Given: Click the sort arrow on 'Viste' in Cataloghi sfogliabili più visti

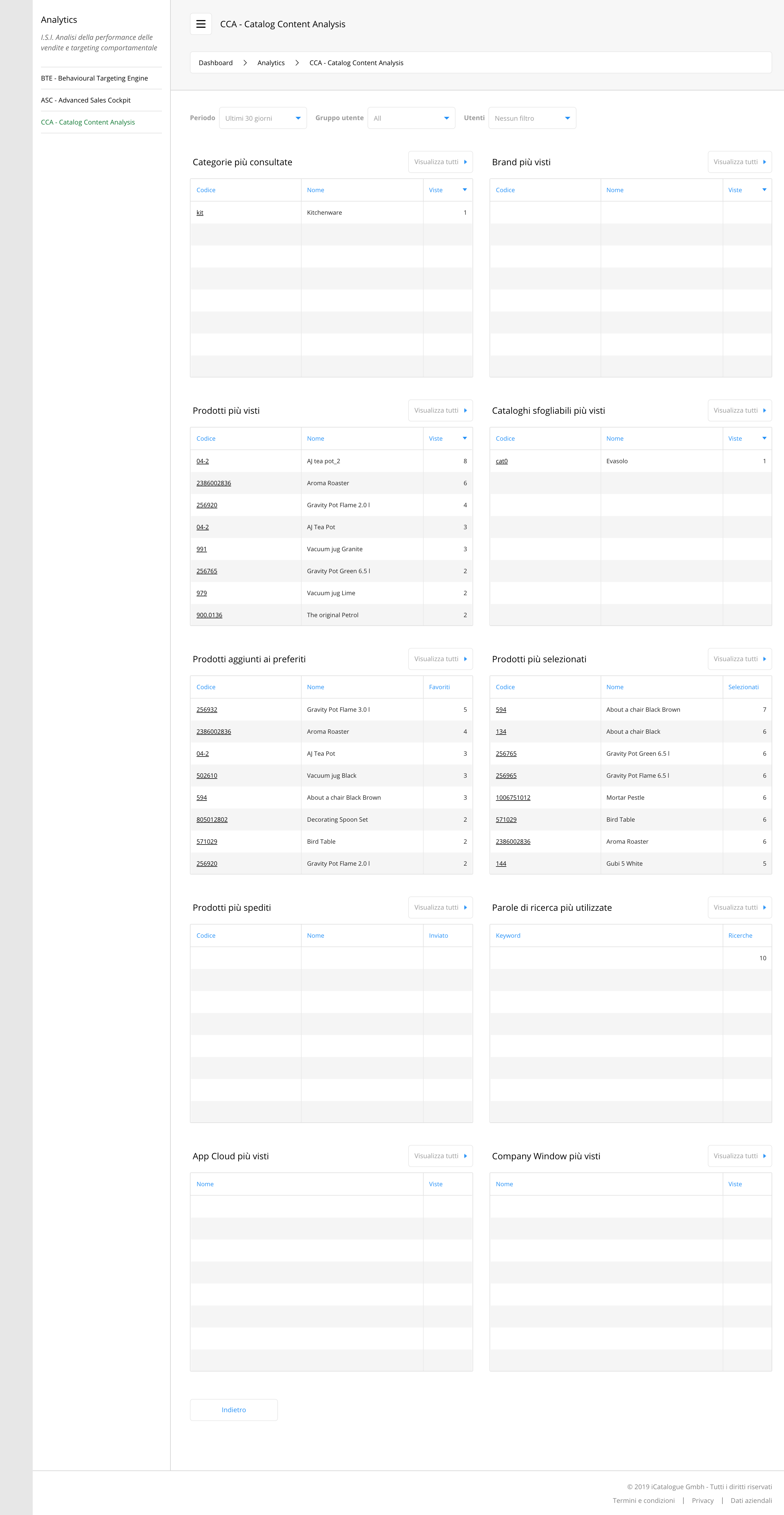Looking at the screenshot, I should (764, 438).
